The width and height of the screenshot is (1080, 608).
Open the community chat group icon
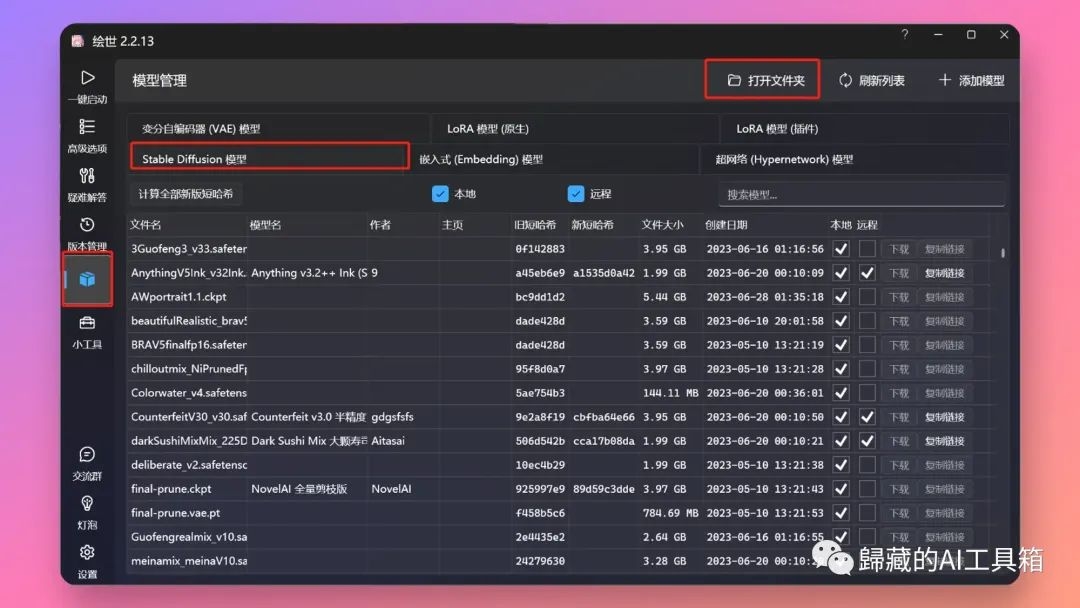pyautogui.click(x=87, y=463)
